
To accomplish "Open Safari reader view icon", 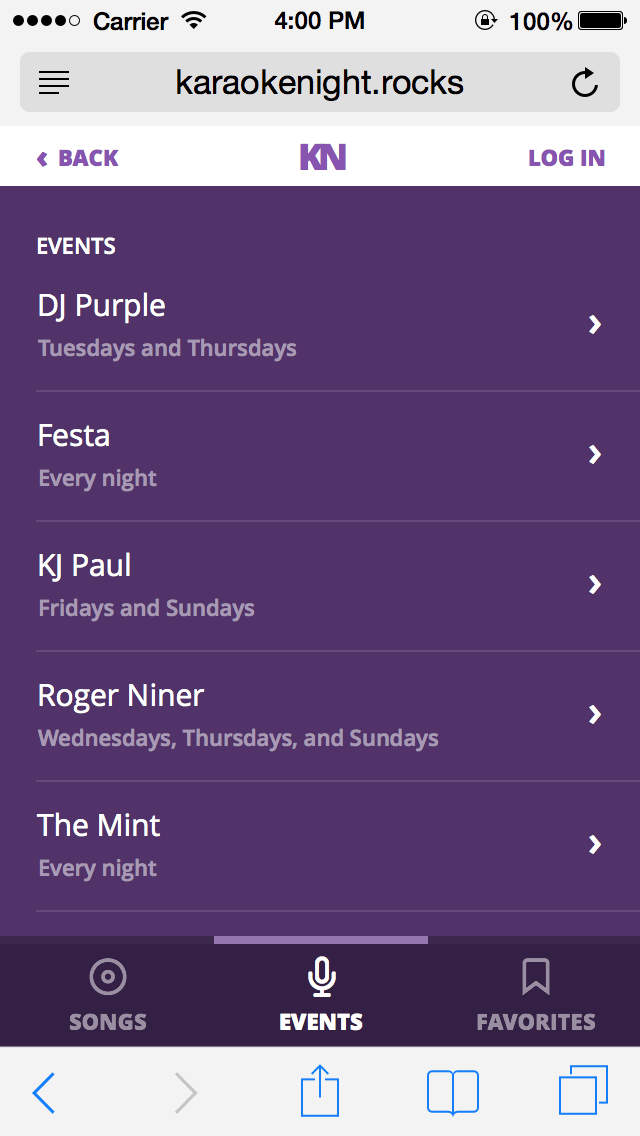I will coord(54,82).
